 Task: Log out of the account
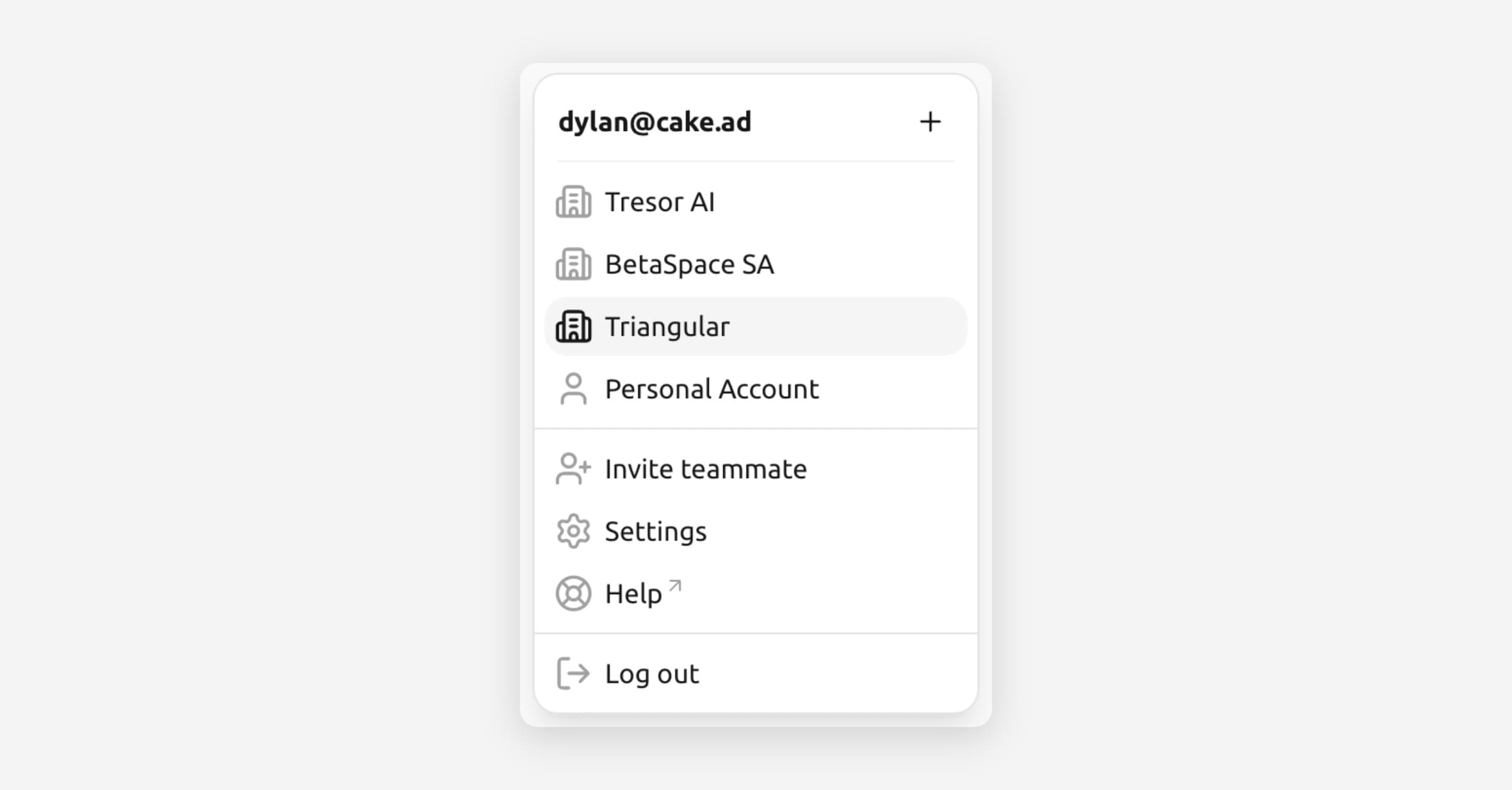(x=651, y=674)
